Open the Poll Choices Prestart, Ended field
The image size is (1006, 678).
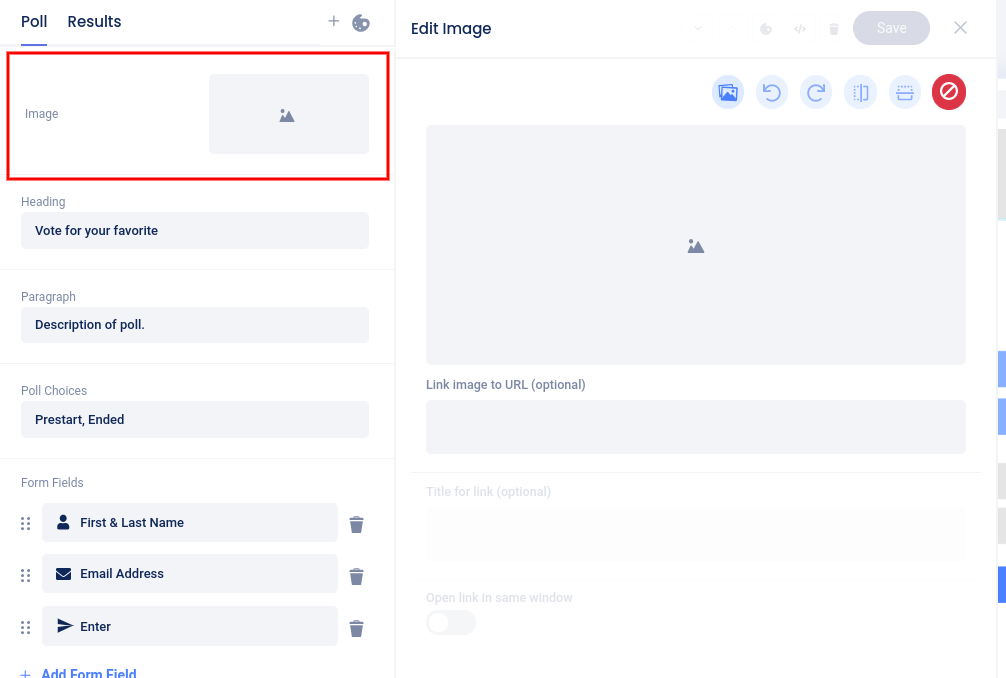click(195, 420)
